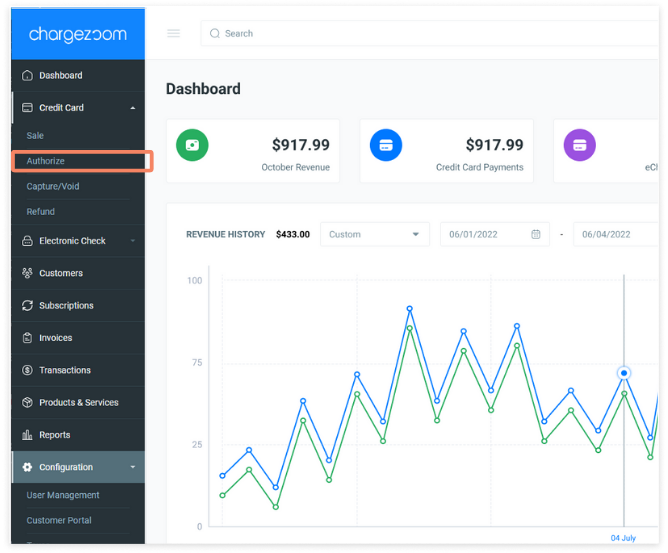The image size is (668, 553).
Task: Open Customer Portal under Configuration
Action: pos(59,521)
